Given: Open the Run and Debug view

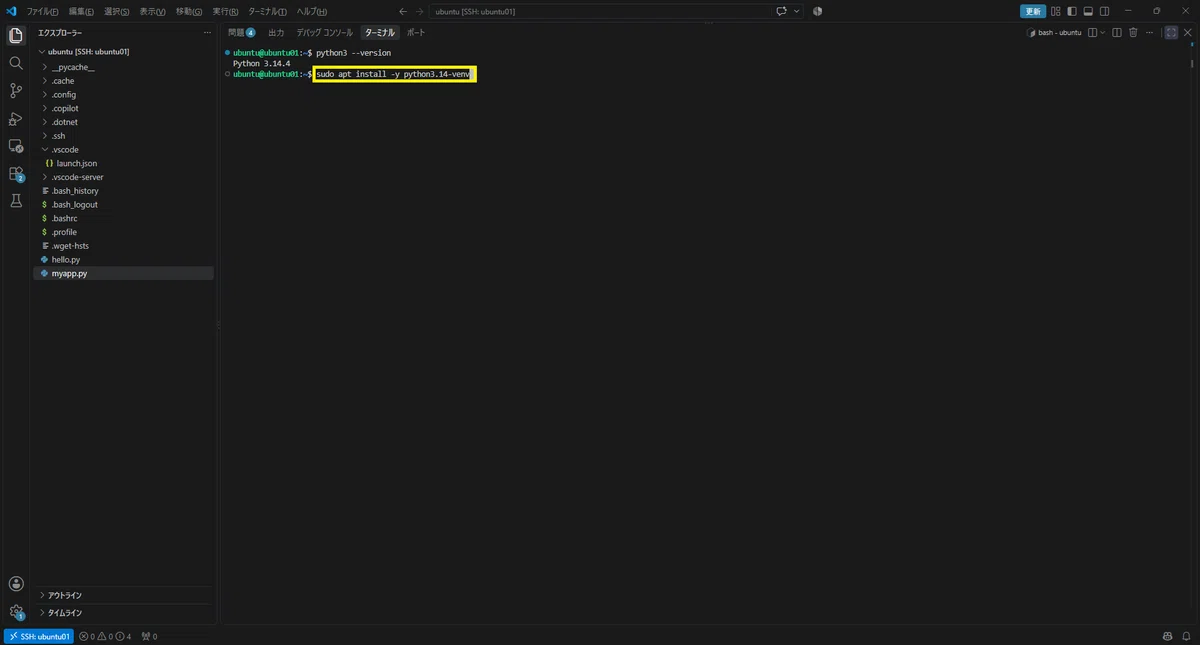Looking at the screenshot, I should click(16, 119).
